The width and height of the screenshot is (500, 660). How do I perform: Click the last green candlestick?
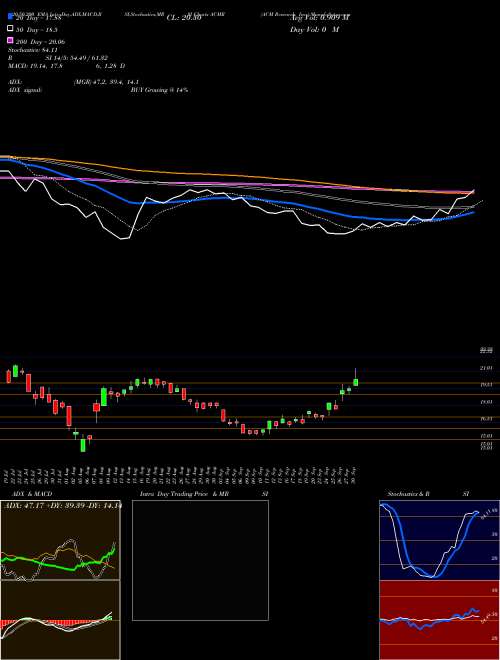[356, 382]
